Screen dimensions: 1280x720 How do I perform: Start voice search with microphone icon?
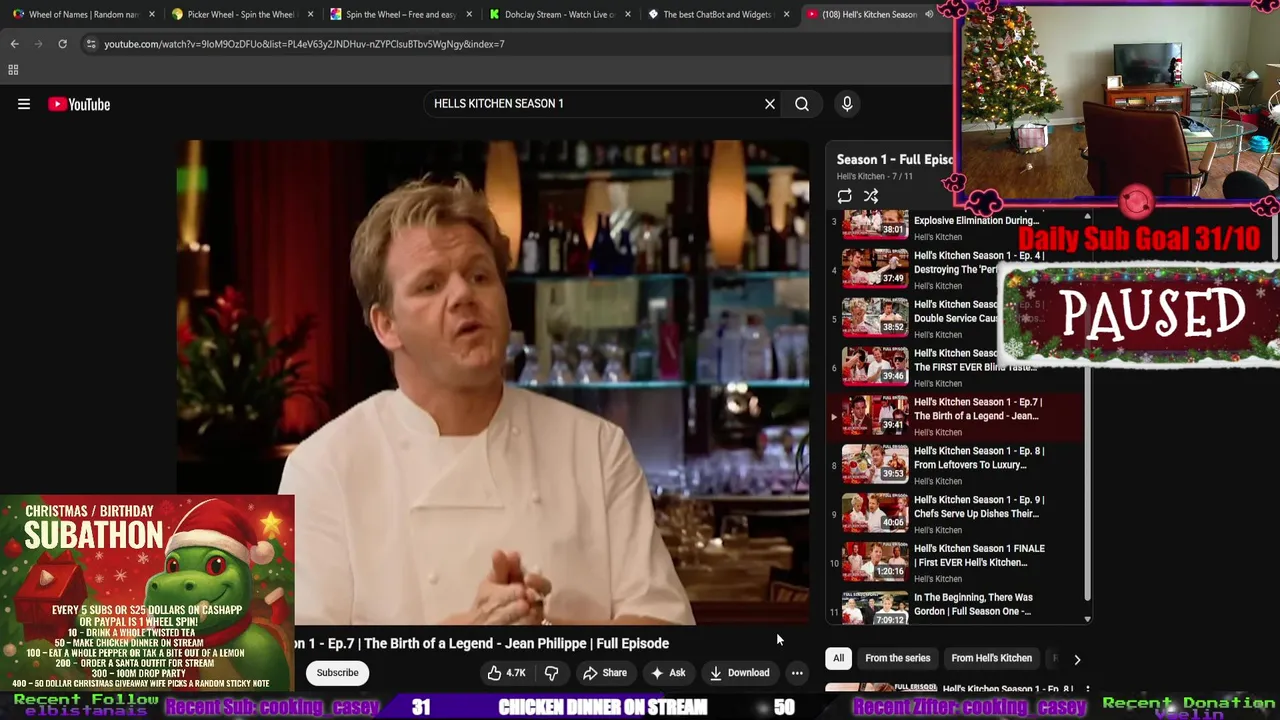pyautogui.click(x=847, y=104)
